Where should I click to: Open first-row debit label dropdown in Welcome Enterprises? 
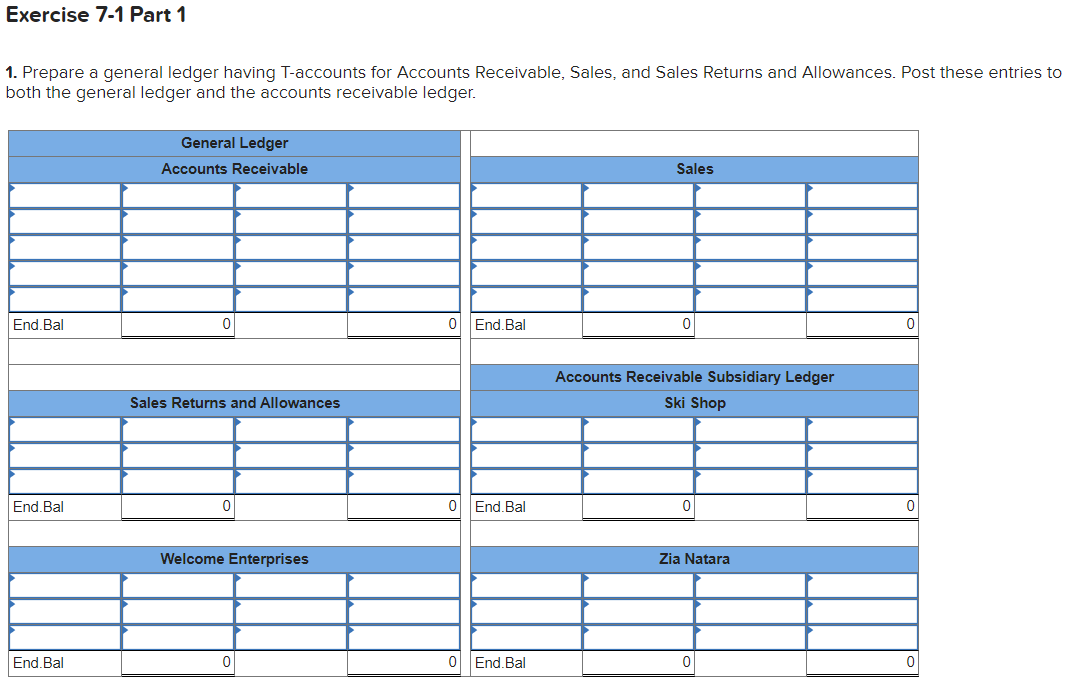[65, 586]
